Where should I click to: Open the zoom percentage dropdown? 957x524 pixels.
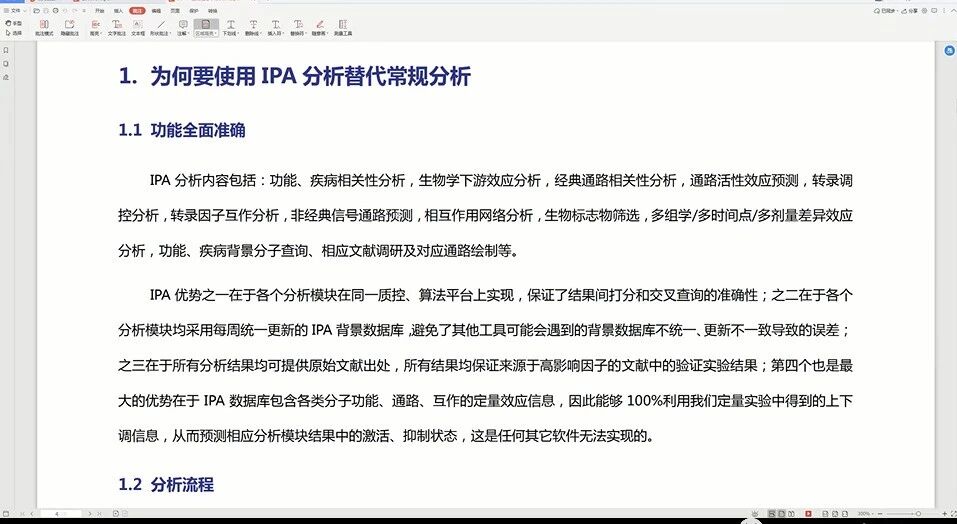coord(865,514)
